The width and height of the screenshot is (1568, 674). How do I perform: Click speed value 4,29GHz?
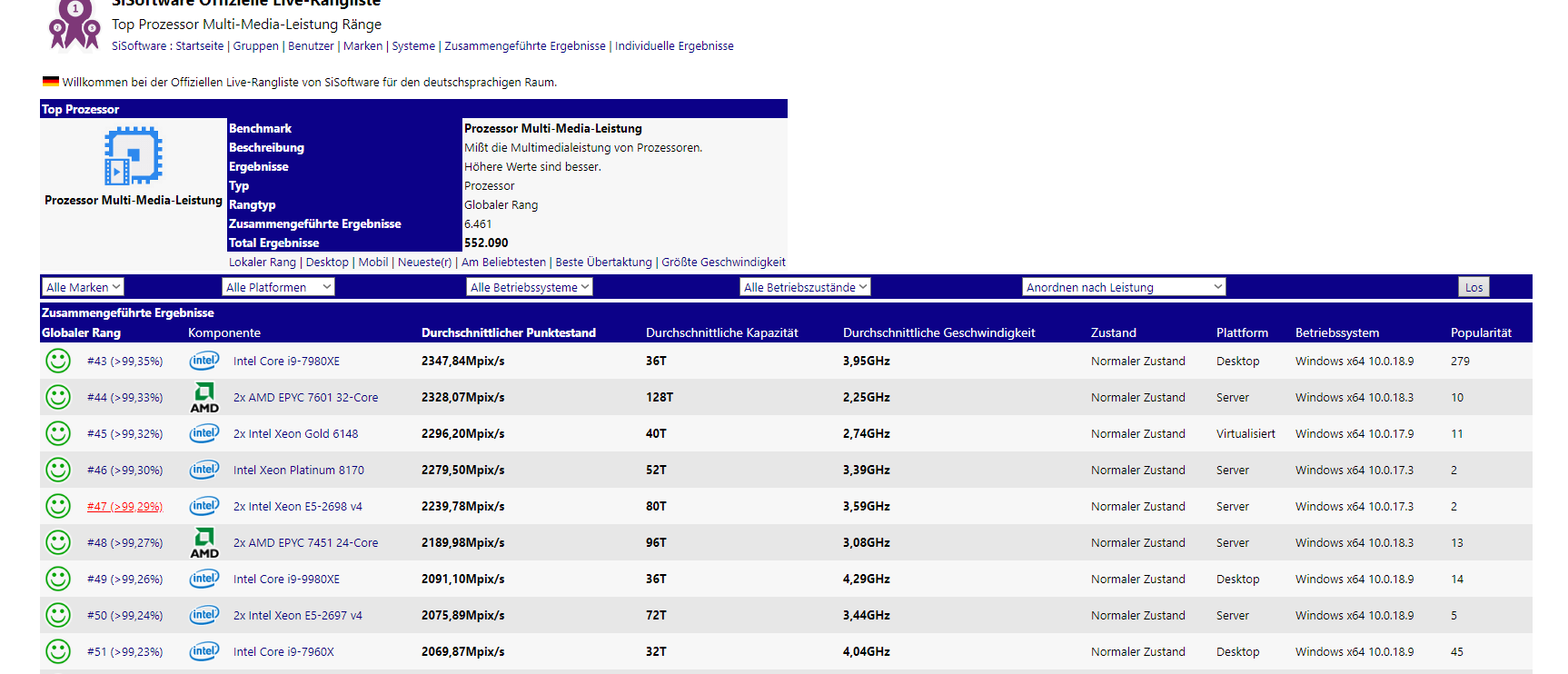point(866,580)
